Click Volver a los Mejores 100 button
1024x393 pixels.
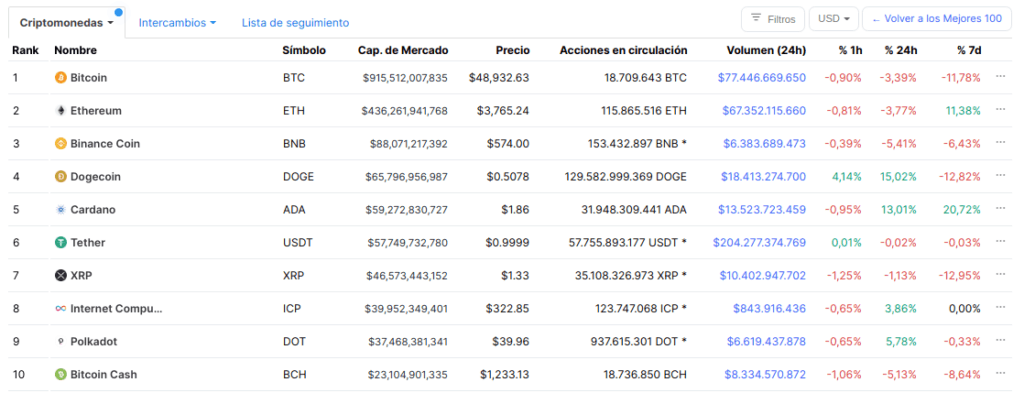coord(937,19)
